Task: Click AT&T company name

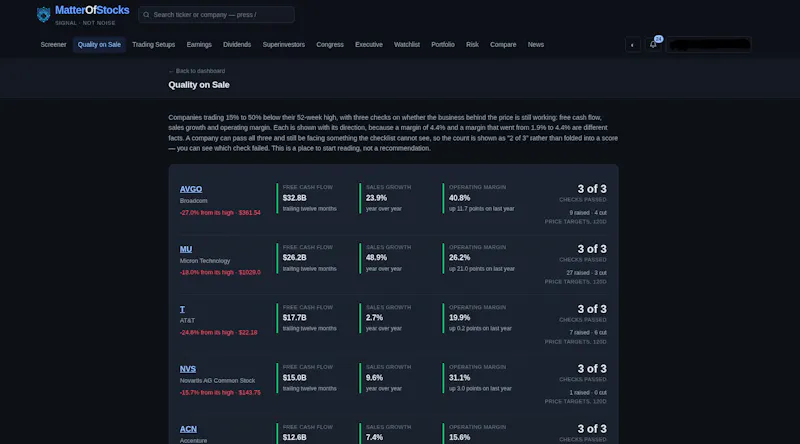Action: click(x=187, y=320)
